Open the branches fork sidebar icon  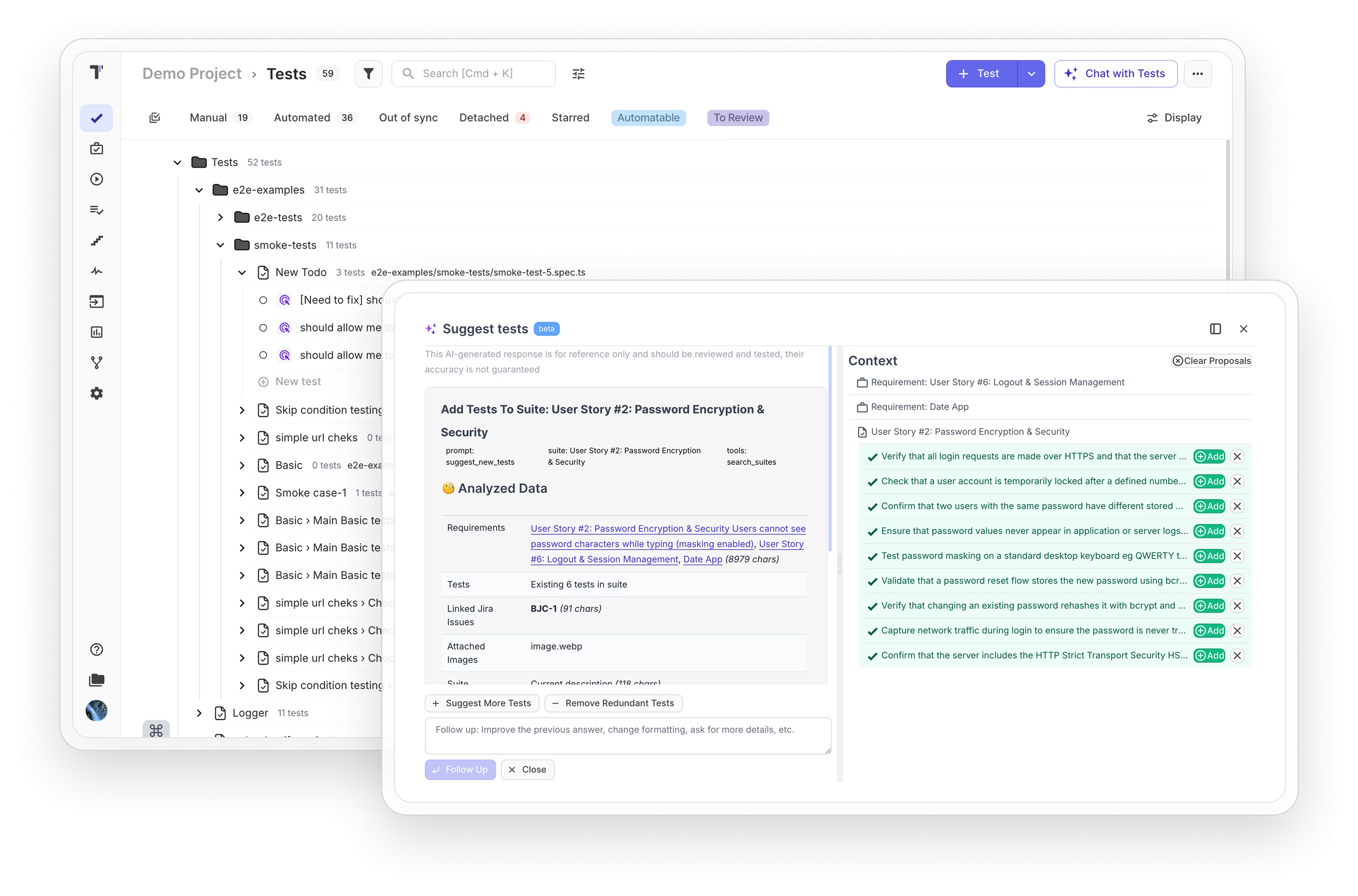pyautogui.click(x=97, y=363)
